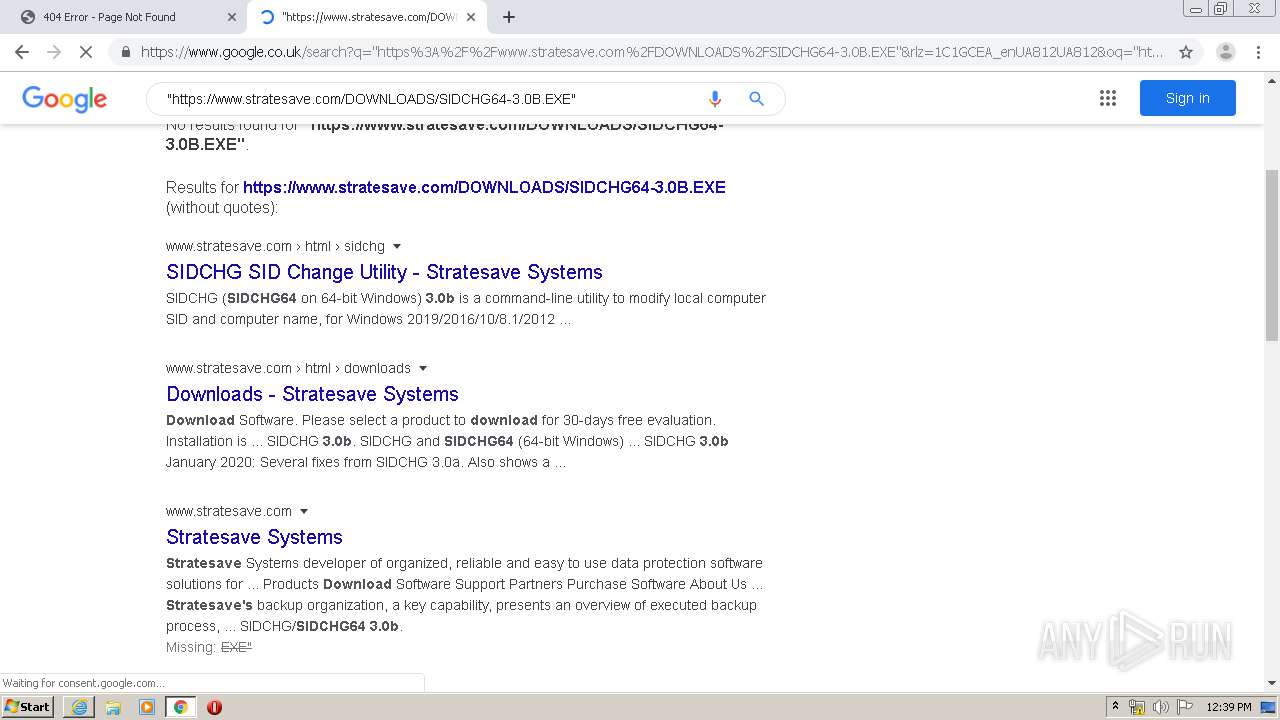This screenshot has height=720, width=1280.
Task: Click the network tray icon
Action: pyautogui.click(x=1137, y=707)
